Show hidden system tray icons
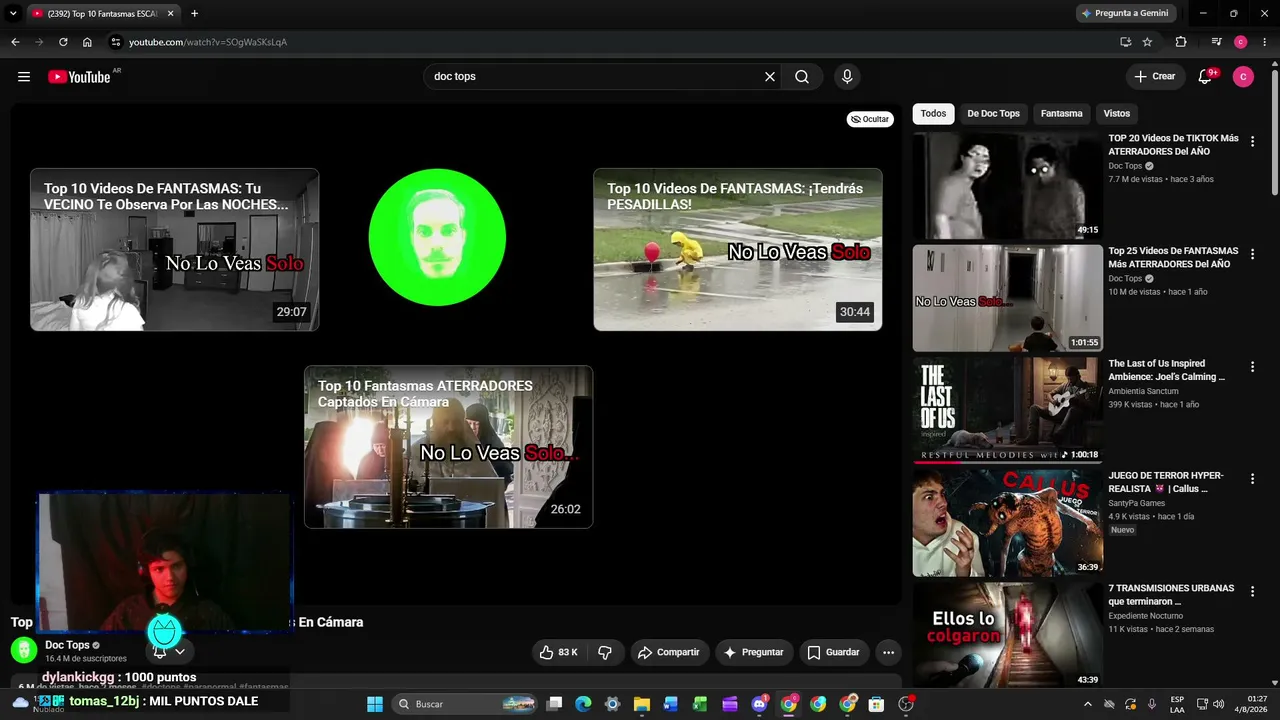This screenshot has width=1280, height=720. coord(1088,704)
